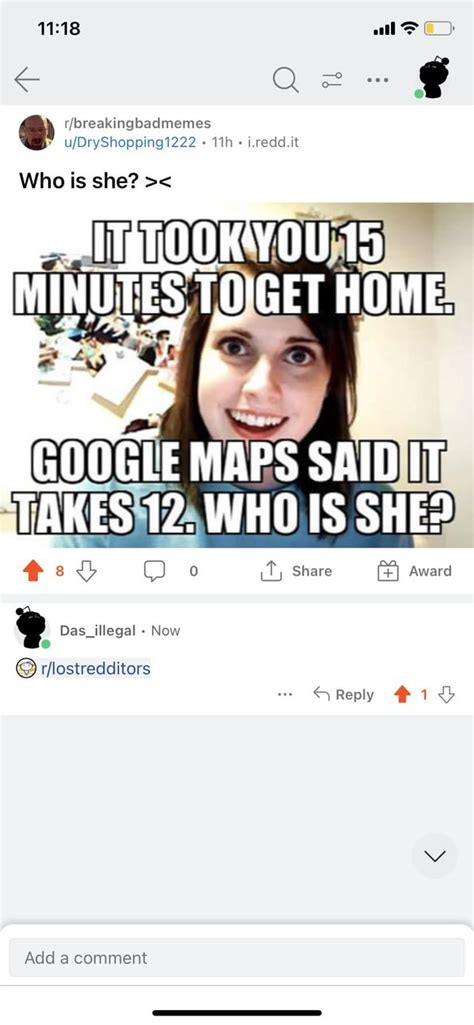
Task: Follow the r/lostredditors link
Action: [95, 669]
